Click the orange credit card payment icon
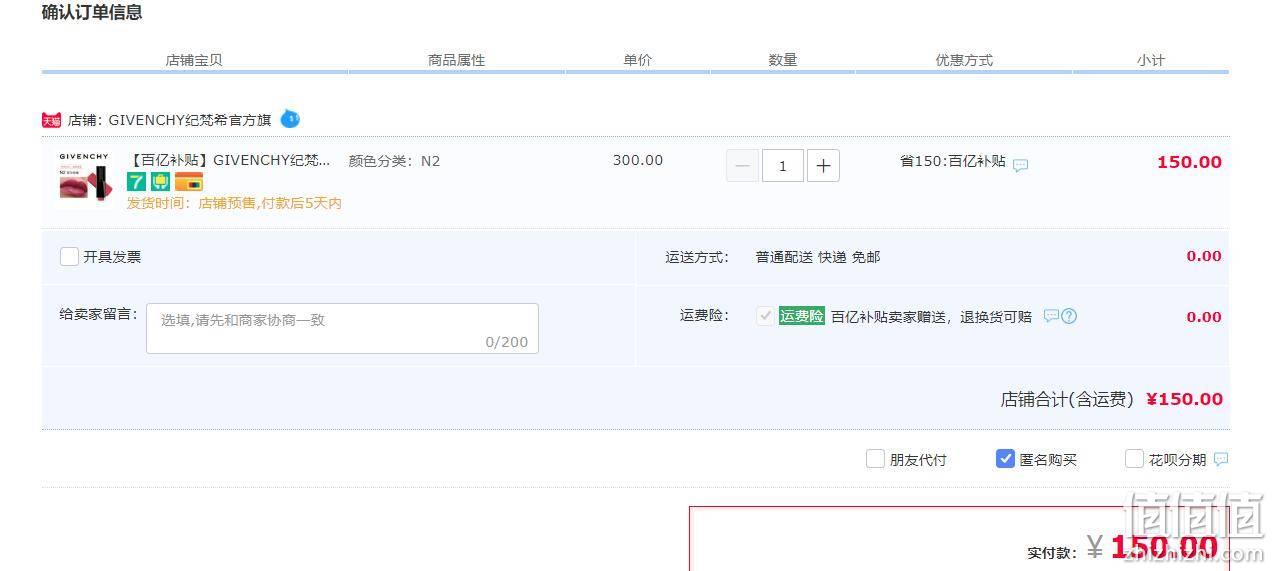Screen dimensions: 1273x571 point(189,182)
